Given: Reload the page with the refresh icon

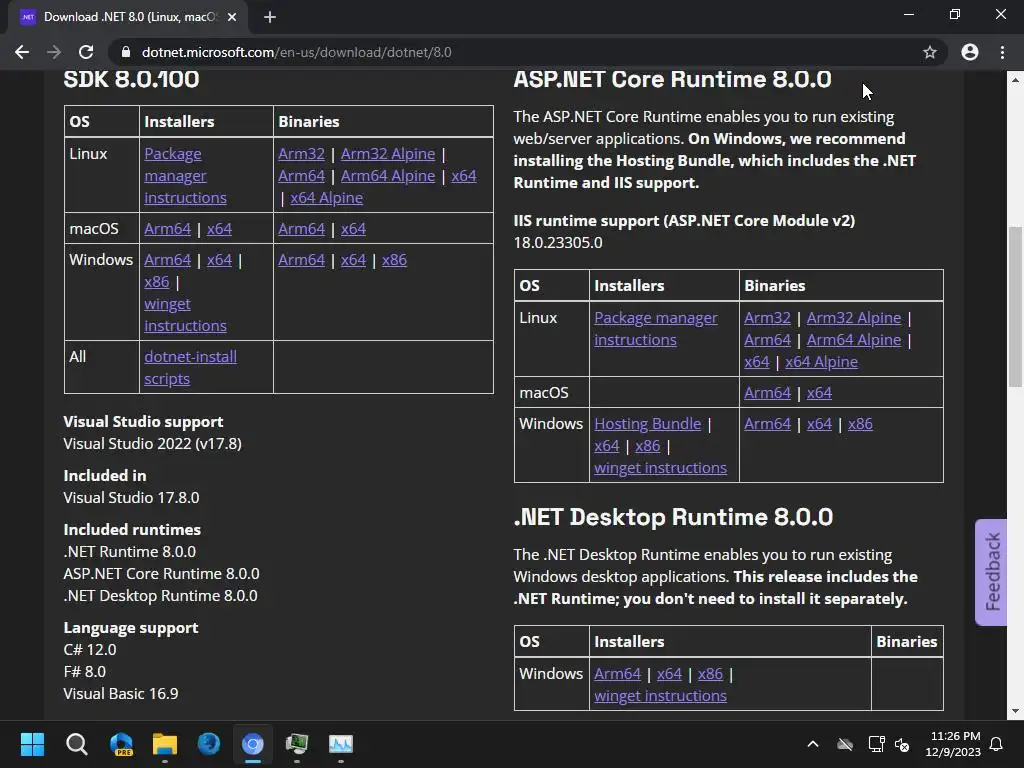Looking at the screenshot, I should [x=86, y=52].
